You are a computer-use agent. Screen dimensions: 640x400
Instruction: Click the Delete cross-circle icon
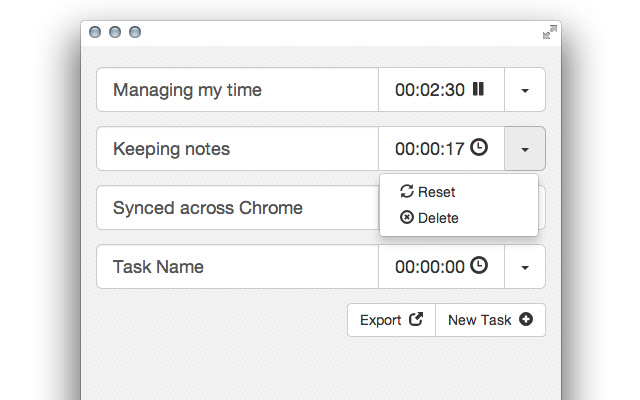(x=407, y=217)
